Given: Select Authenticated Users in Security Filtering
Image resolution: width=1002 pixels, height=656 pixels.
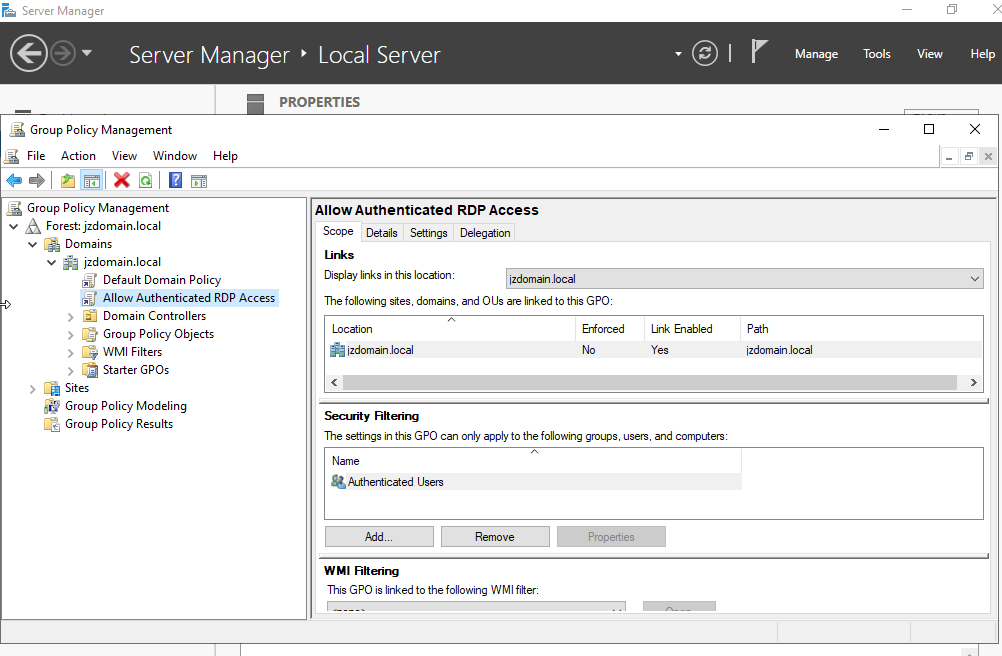Looking at the screenshot, I should point(395,481).
